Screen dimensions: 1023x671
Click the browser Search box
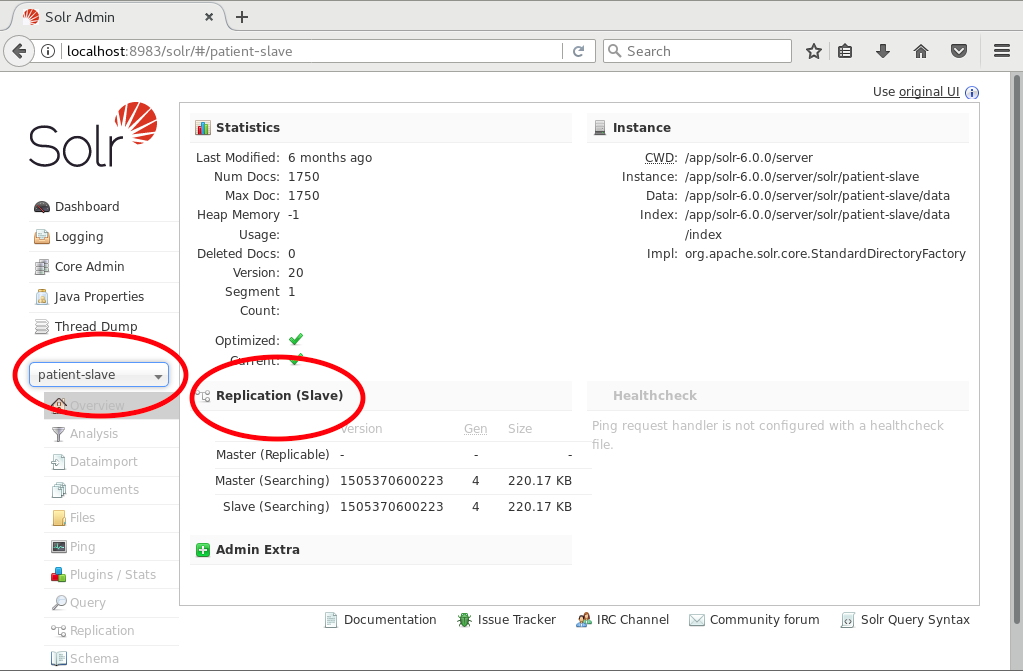click(697, 51)
